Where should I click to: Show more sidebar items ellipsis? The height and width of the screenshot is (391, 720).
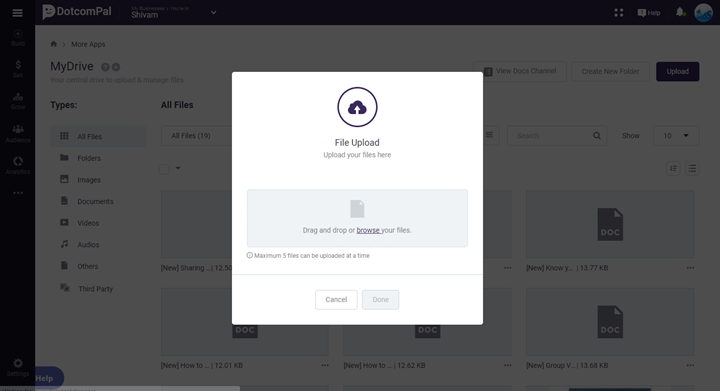pos(18,193)
